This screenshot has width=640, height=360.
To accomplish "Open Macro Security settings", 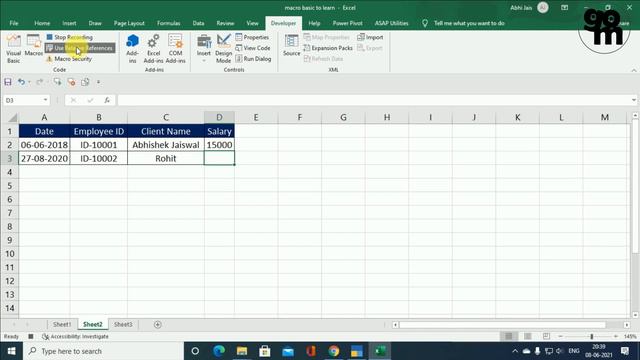I will point(69,59).
